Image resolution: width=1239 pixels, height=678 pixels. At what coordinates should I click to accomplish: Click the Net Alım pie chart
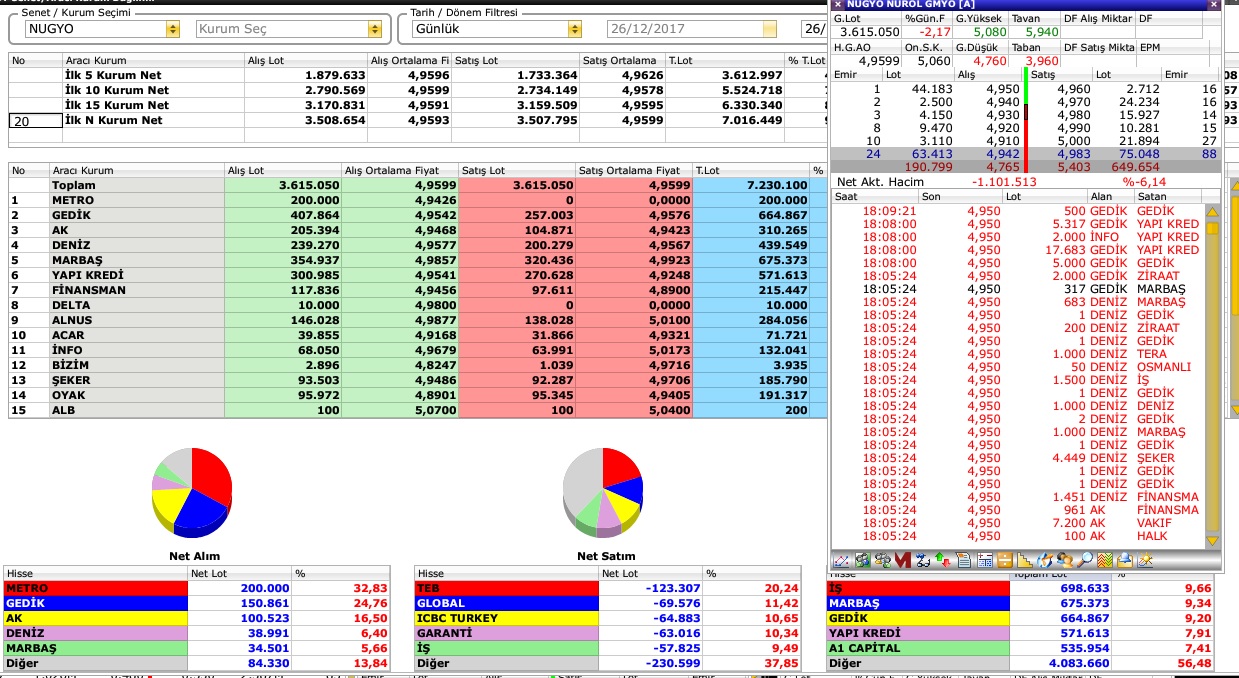click(192, 492)
